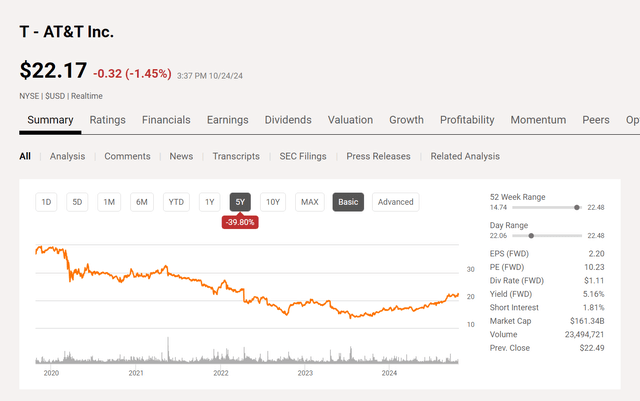View Press Releases

pos(378,156)
